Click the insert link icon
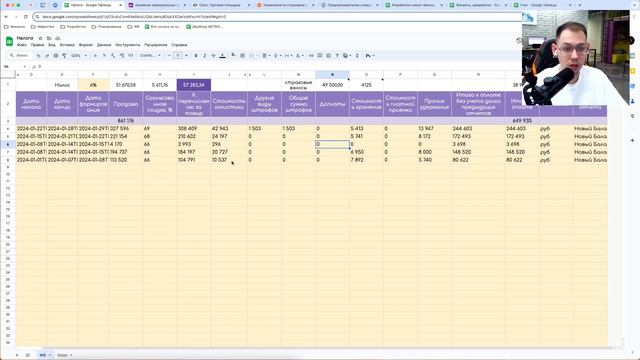The image size is (640, 360). (x=311, y=56)
